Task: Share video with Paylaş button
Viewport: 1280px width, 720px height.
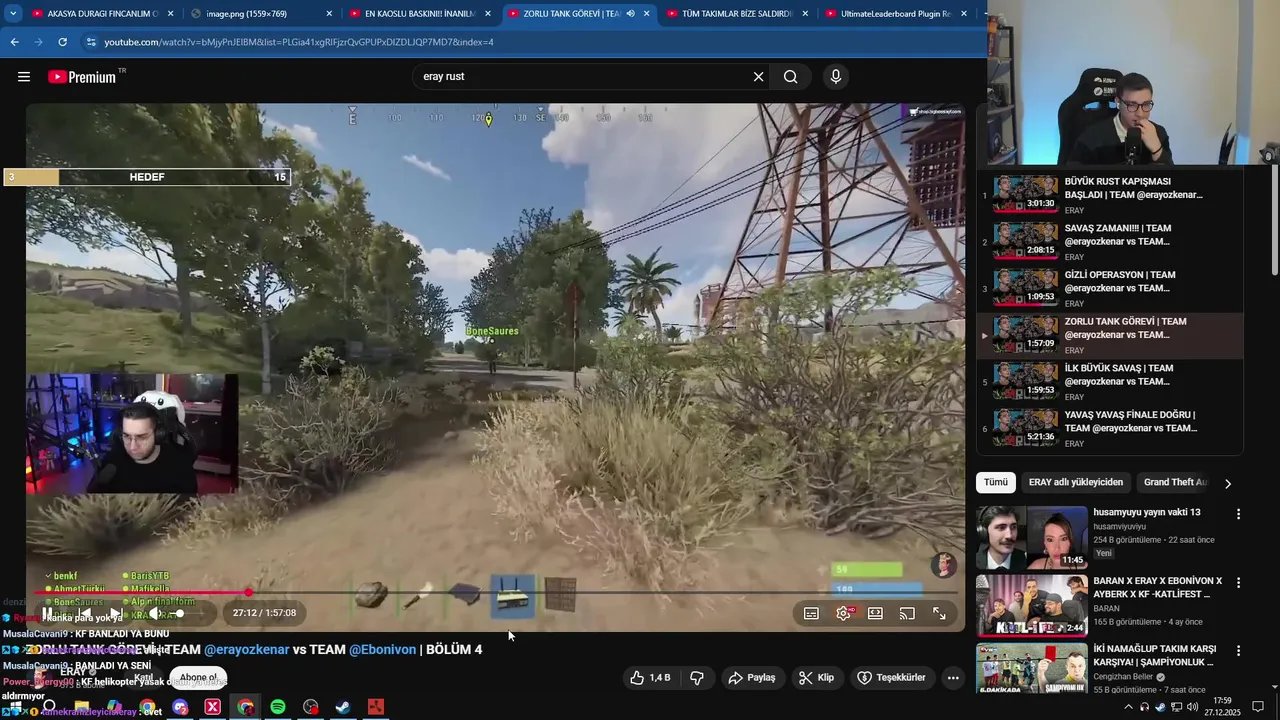Action: coord(752,678)
